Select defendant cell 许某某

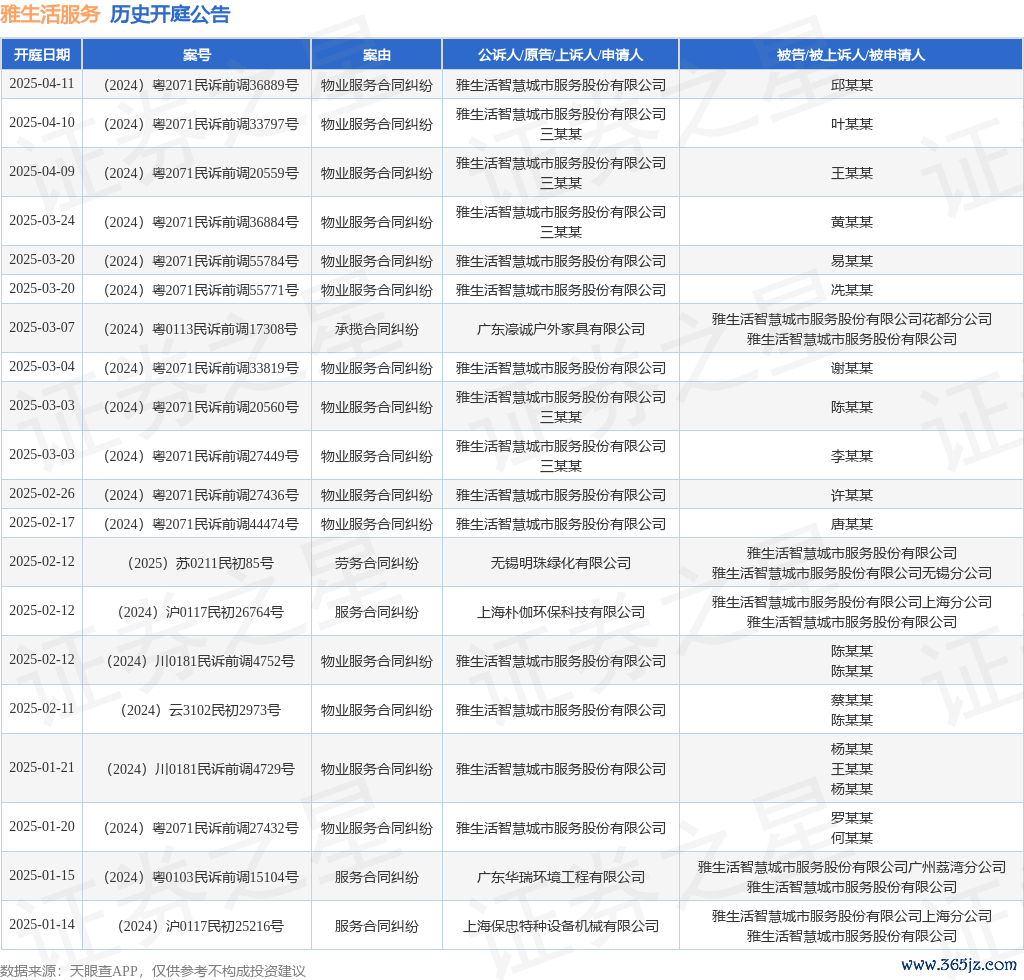(852, 495)
